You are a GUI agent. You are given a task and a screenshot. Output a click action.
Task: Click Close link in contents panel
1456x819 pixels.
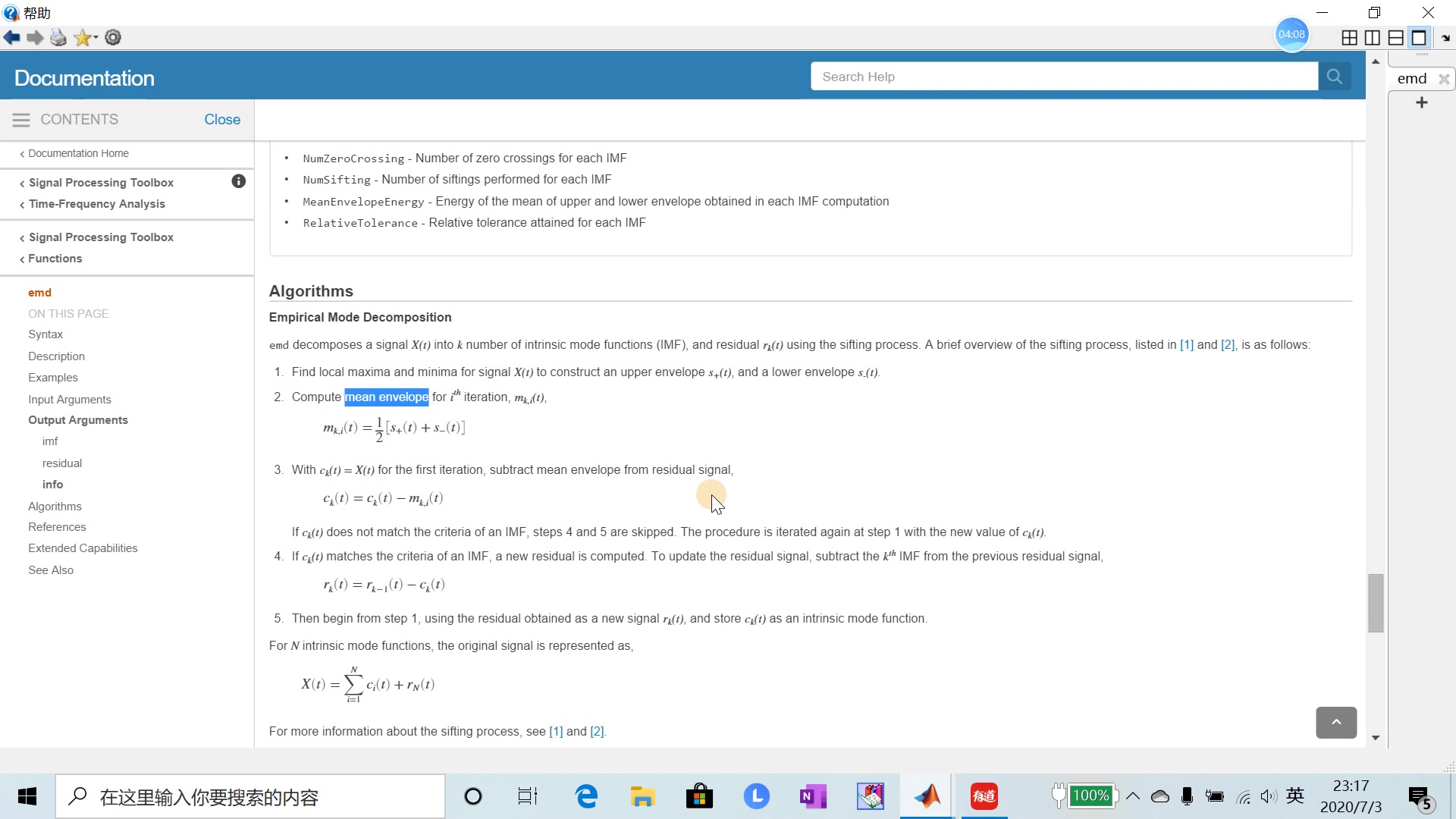click(x=222, y=120)
